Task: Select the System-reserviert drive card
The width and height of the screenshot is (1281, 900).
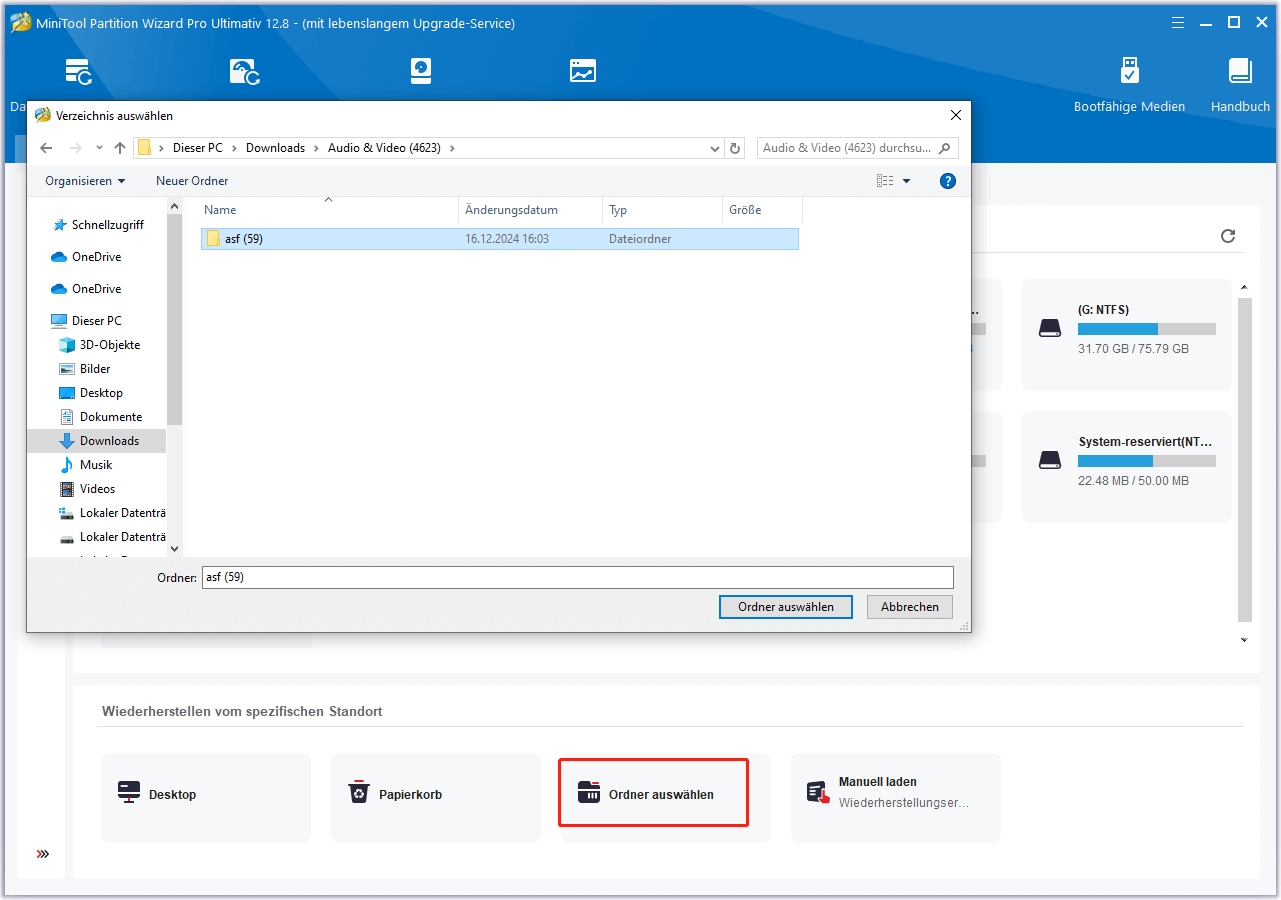Action: point(1127,466)
